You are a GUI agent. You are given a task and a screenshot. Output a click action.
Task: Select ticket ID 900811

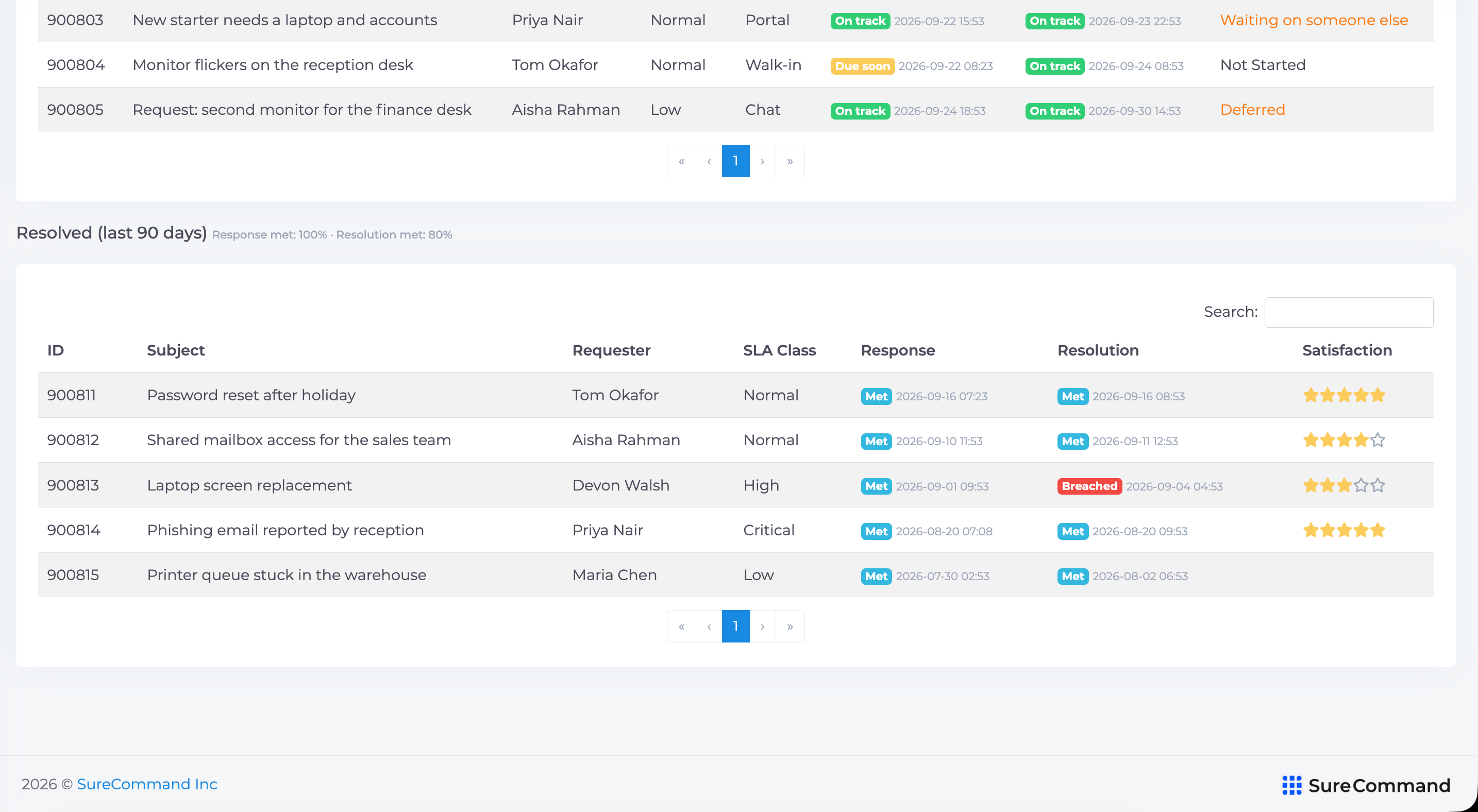coord(72,395)
